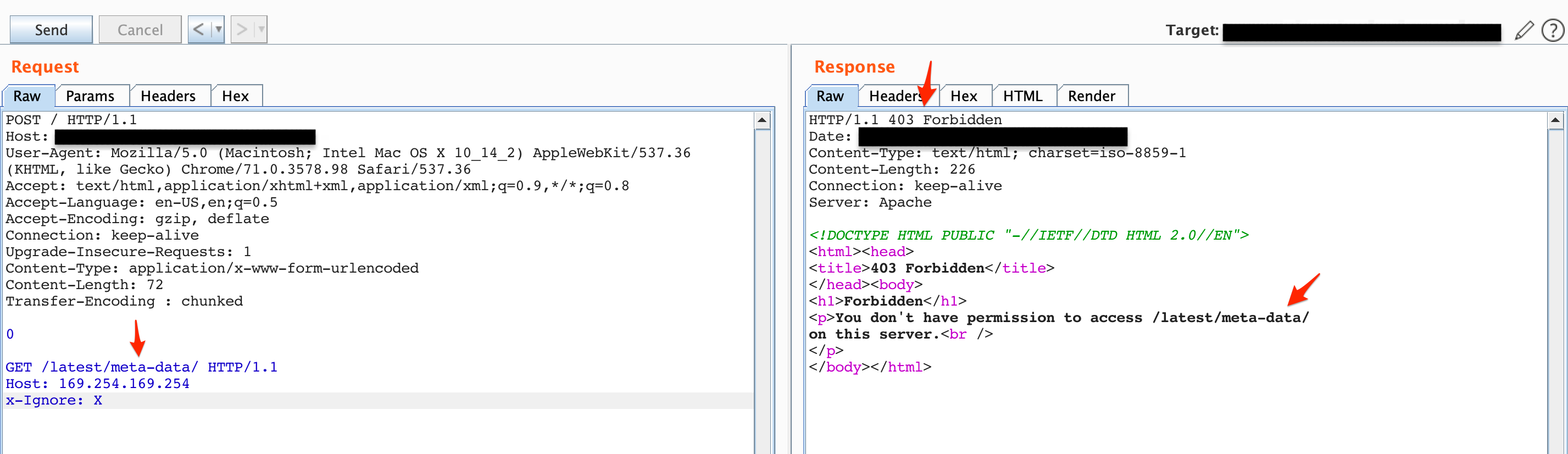Click the 'Accept-Language: en-US,en;q=0.5' header line
This screenshot has width=1568, height=454.
point(141,202)
